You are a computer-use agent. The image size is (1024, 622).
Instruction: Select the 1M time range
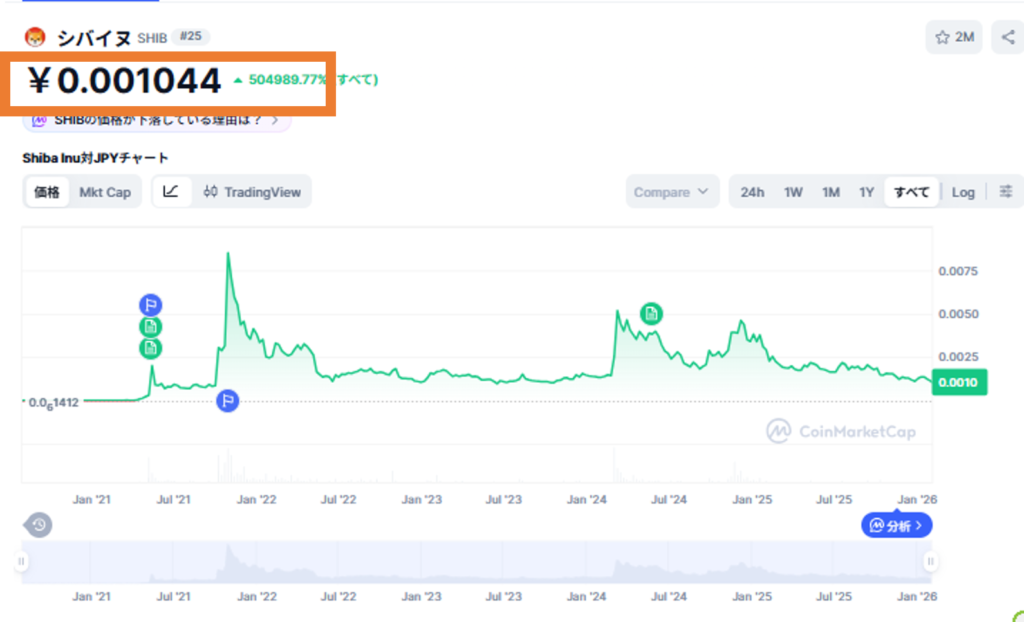click(x=831, y=192)
